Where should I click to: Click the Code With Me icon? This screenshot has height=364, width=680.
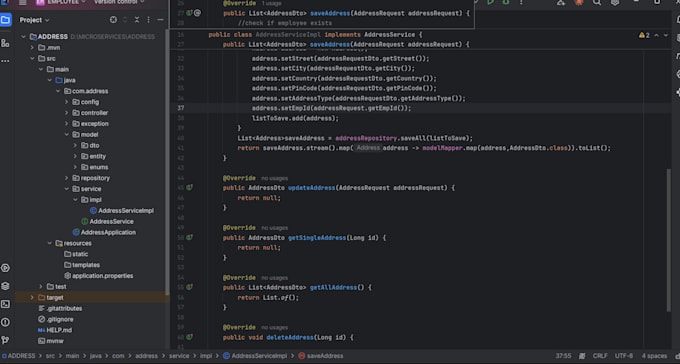tap(561, 2)
